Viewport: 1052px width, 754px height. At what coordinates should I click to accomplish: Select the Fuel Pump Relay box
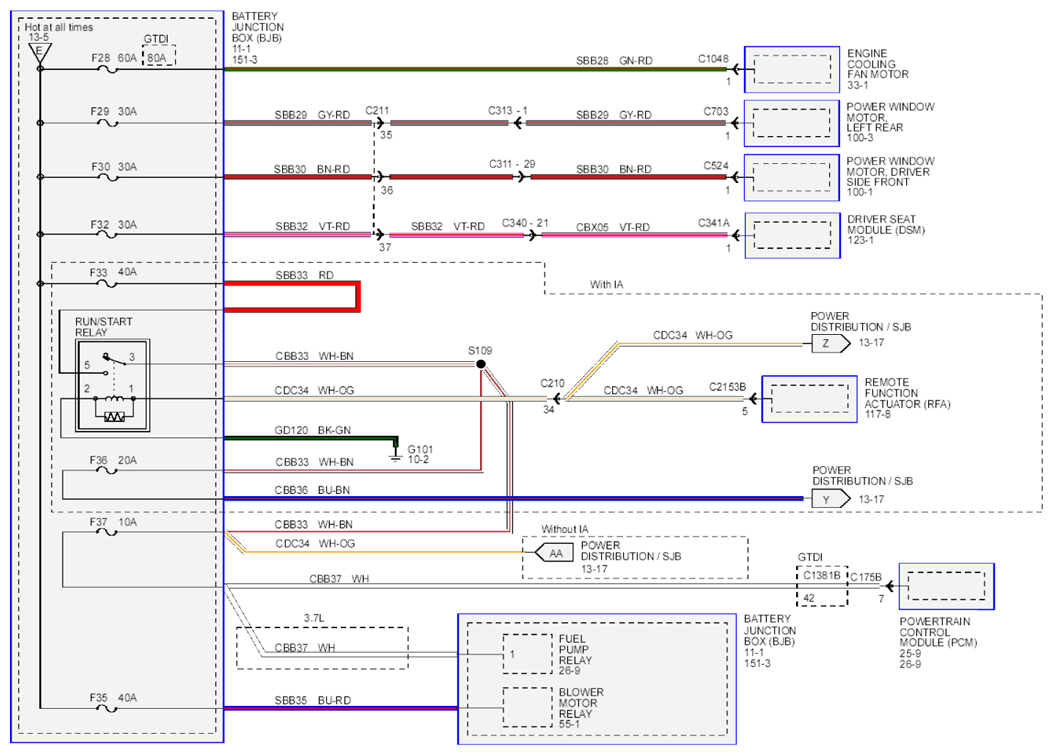(x=527, y=654)
